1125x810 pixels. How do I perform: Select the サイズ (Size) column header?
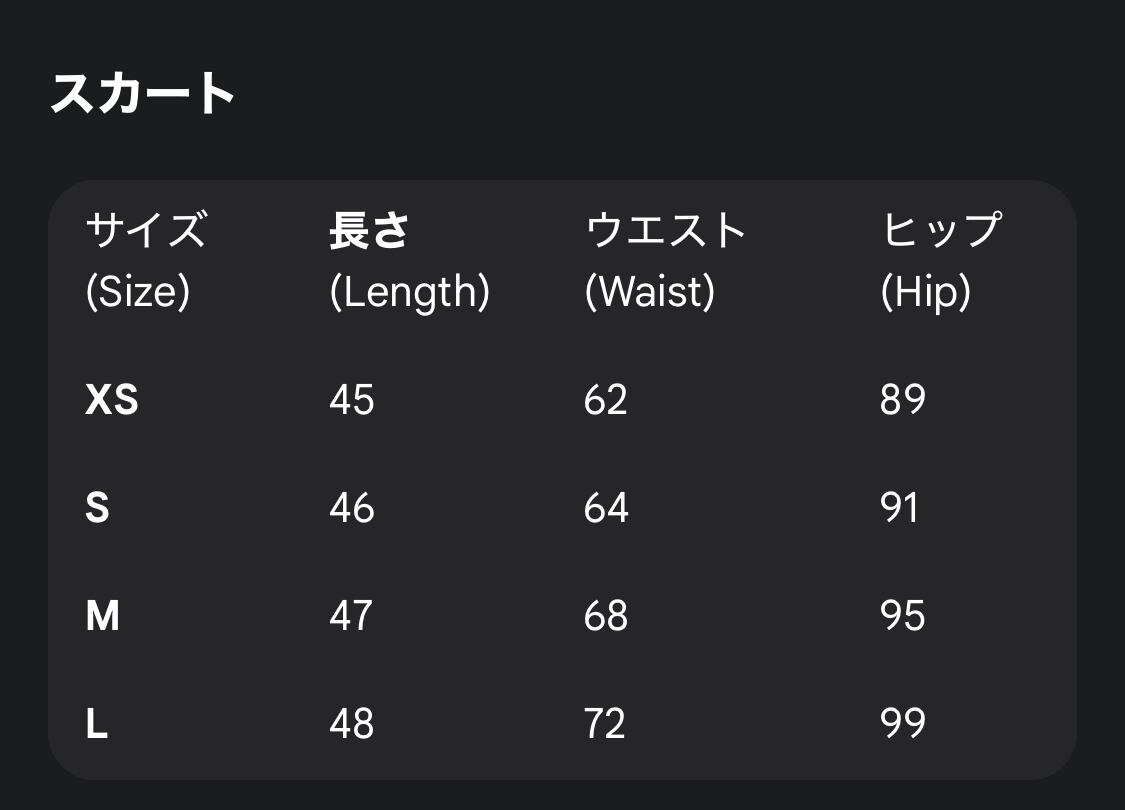pyautogui.click(x=145, y=260)
